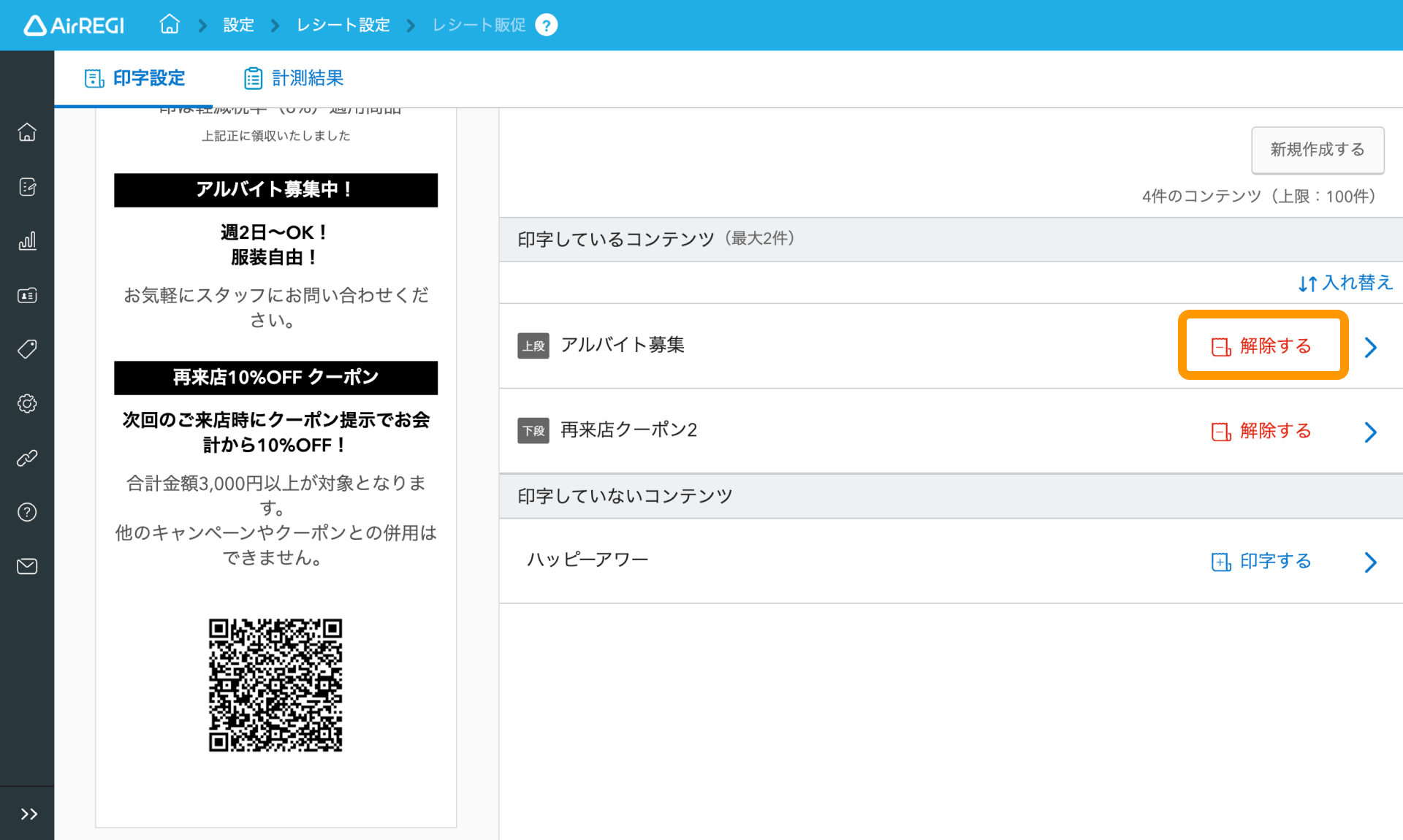
Task: Click 設定 in the breadcrumb
Action: (x=238, y=26)
